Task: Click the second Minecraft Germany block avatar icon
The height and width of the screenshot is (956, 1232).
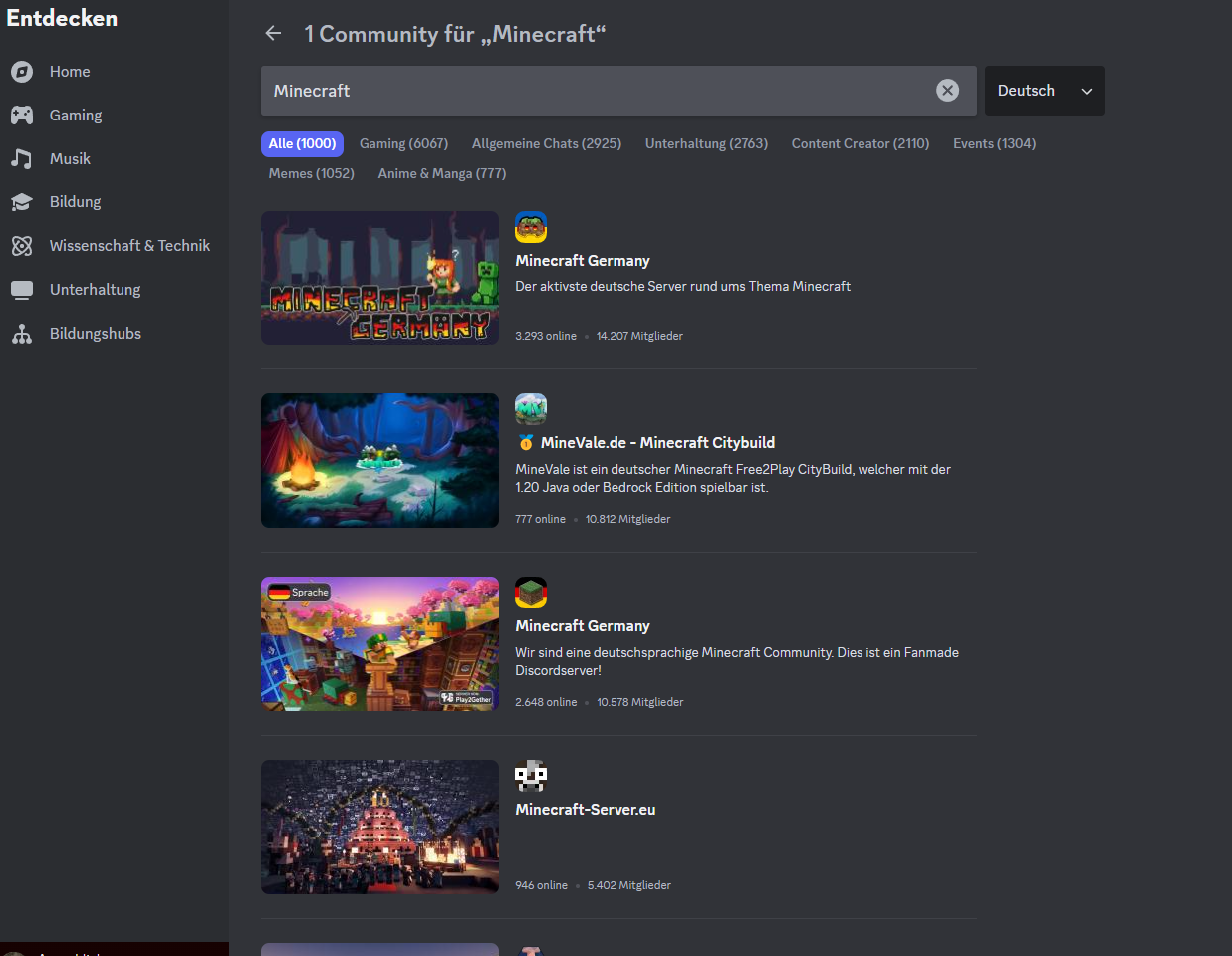Action: (531, 593)
